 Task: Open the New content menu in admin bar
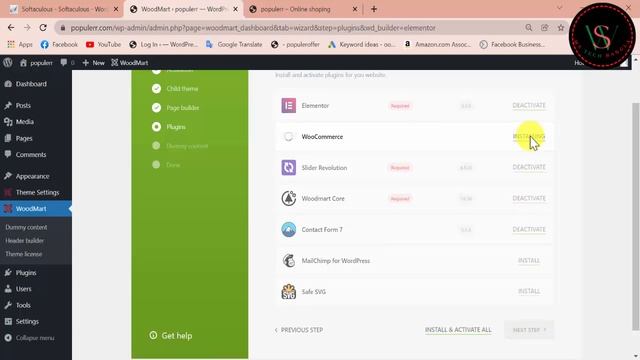[93, 63]
